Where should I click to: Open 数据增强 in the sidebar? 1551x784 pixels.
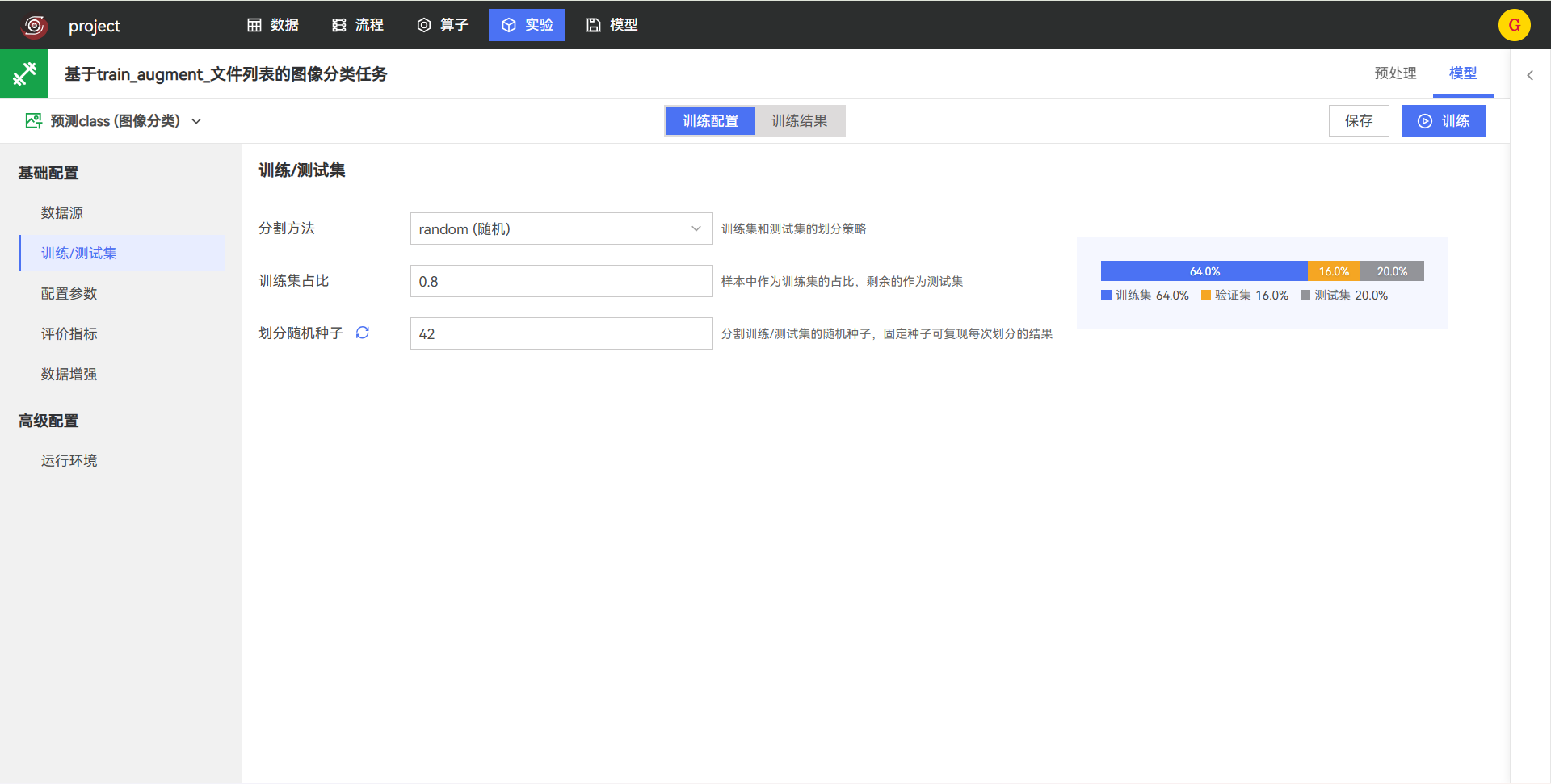tap(121, 375)
